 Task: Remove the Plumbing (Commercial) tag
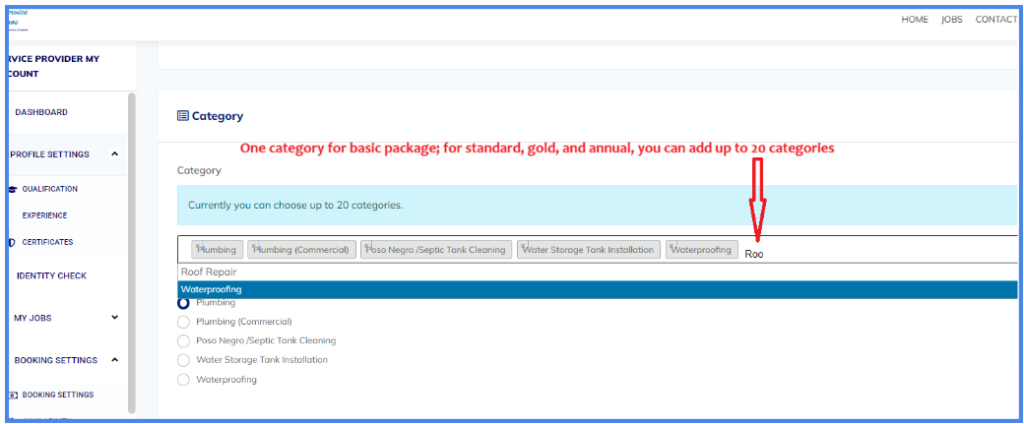(x=253, y=246)
